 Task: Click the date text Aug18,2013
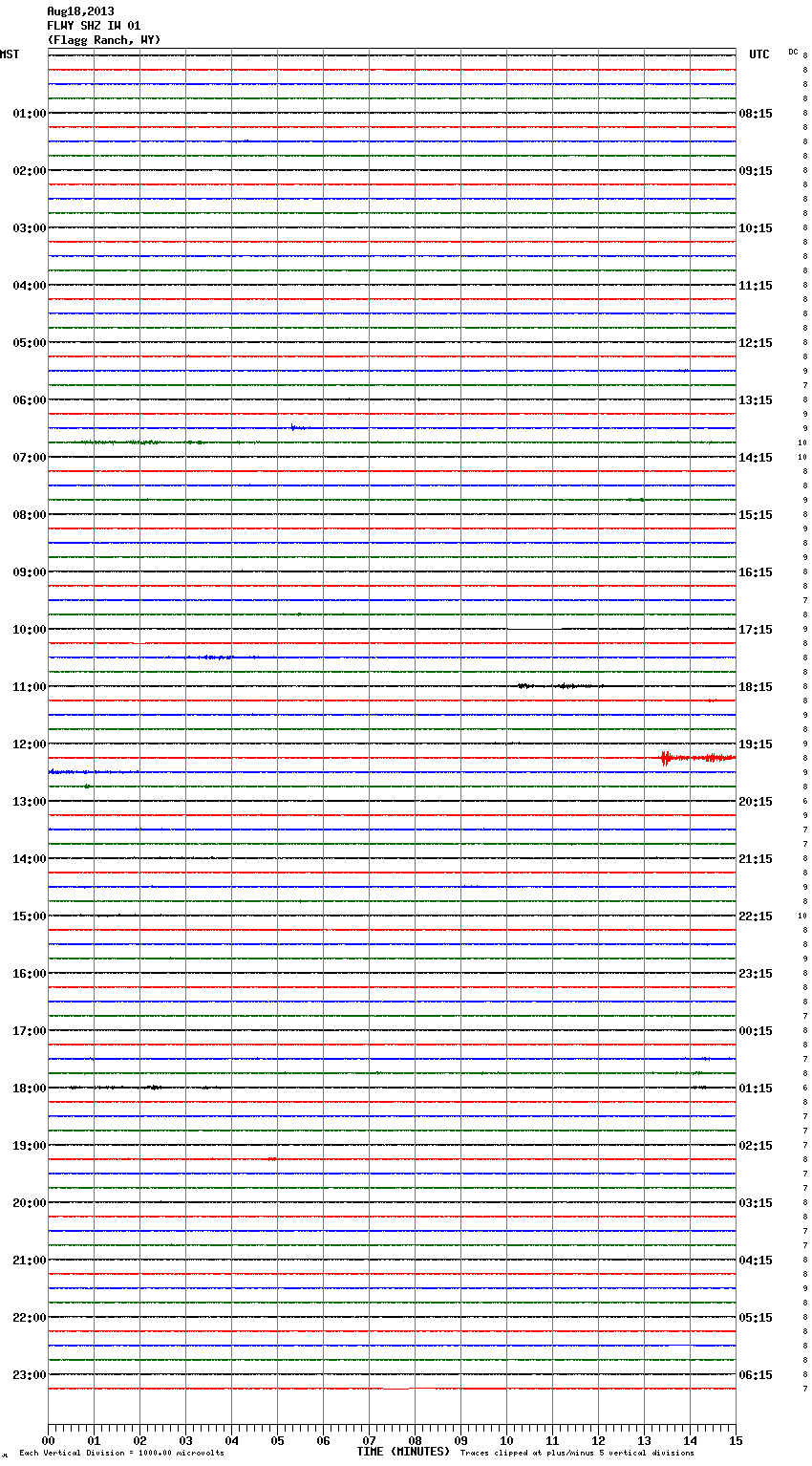80,11
